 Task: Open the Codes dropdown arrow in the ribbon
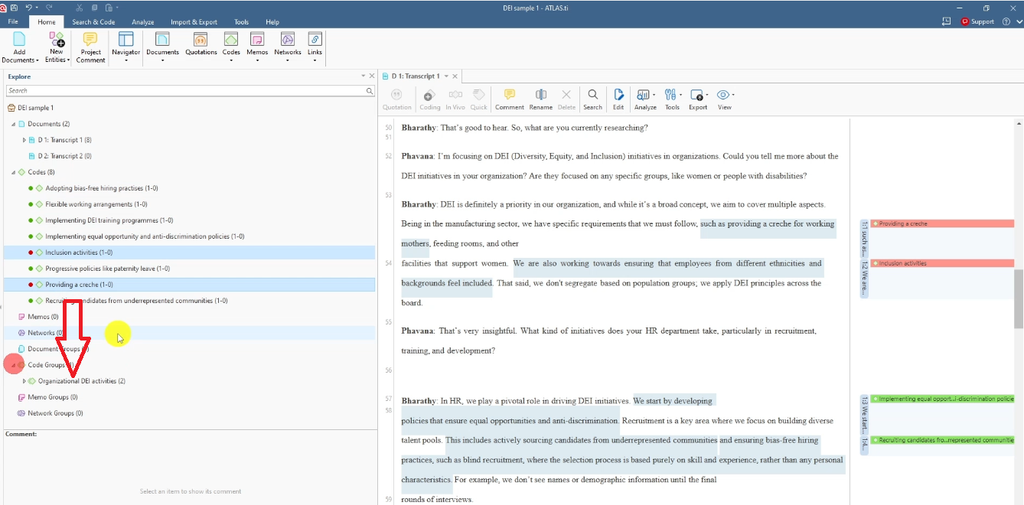click(231, 61)
